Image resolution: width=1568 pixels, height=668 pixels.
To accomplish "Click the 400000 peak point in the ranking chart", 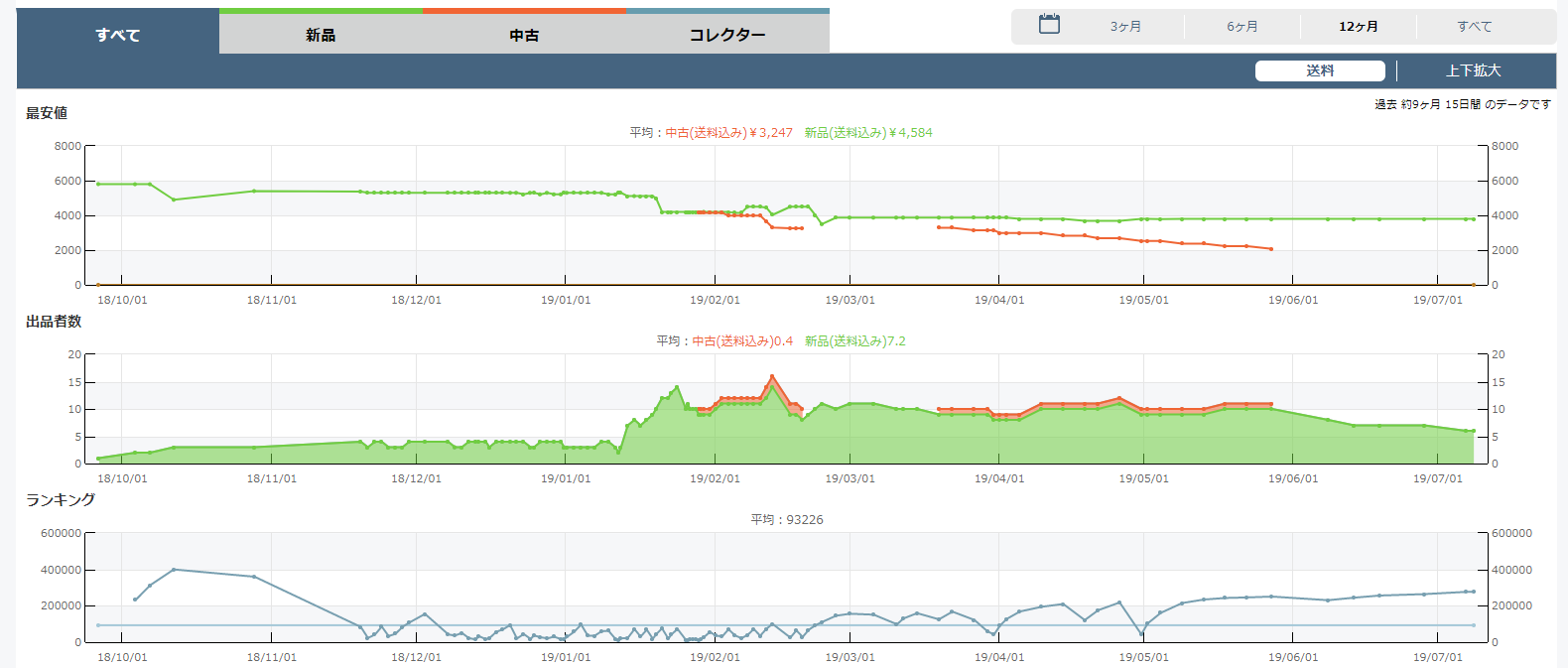I will (x=174, y=570).
